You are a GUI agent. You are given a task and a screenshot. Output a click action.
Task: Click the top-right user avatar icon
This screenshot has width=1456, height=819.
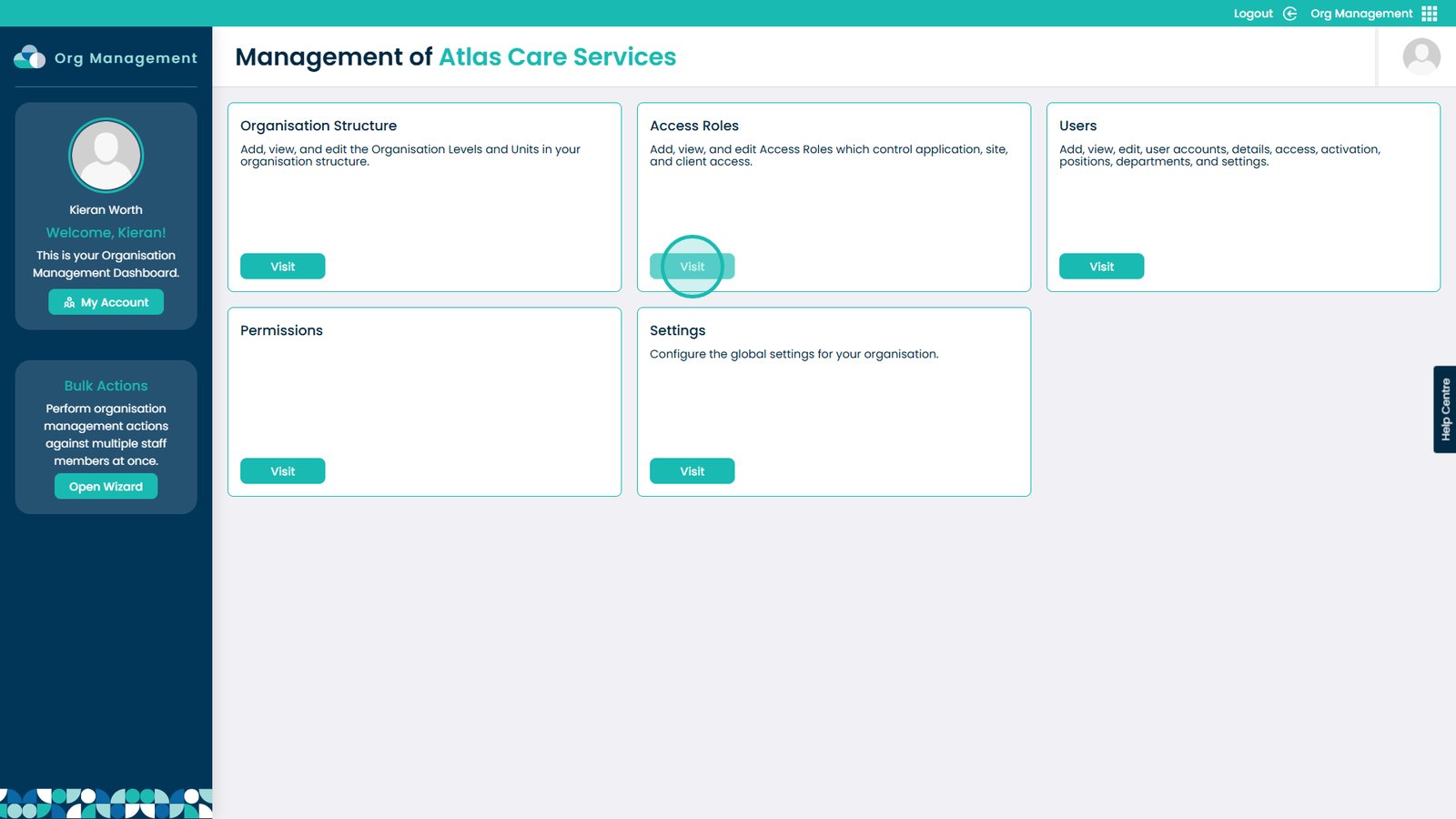[1421, 56]
